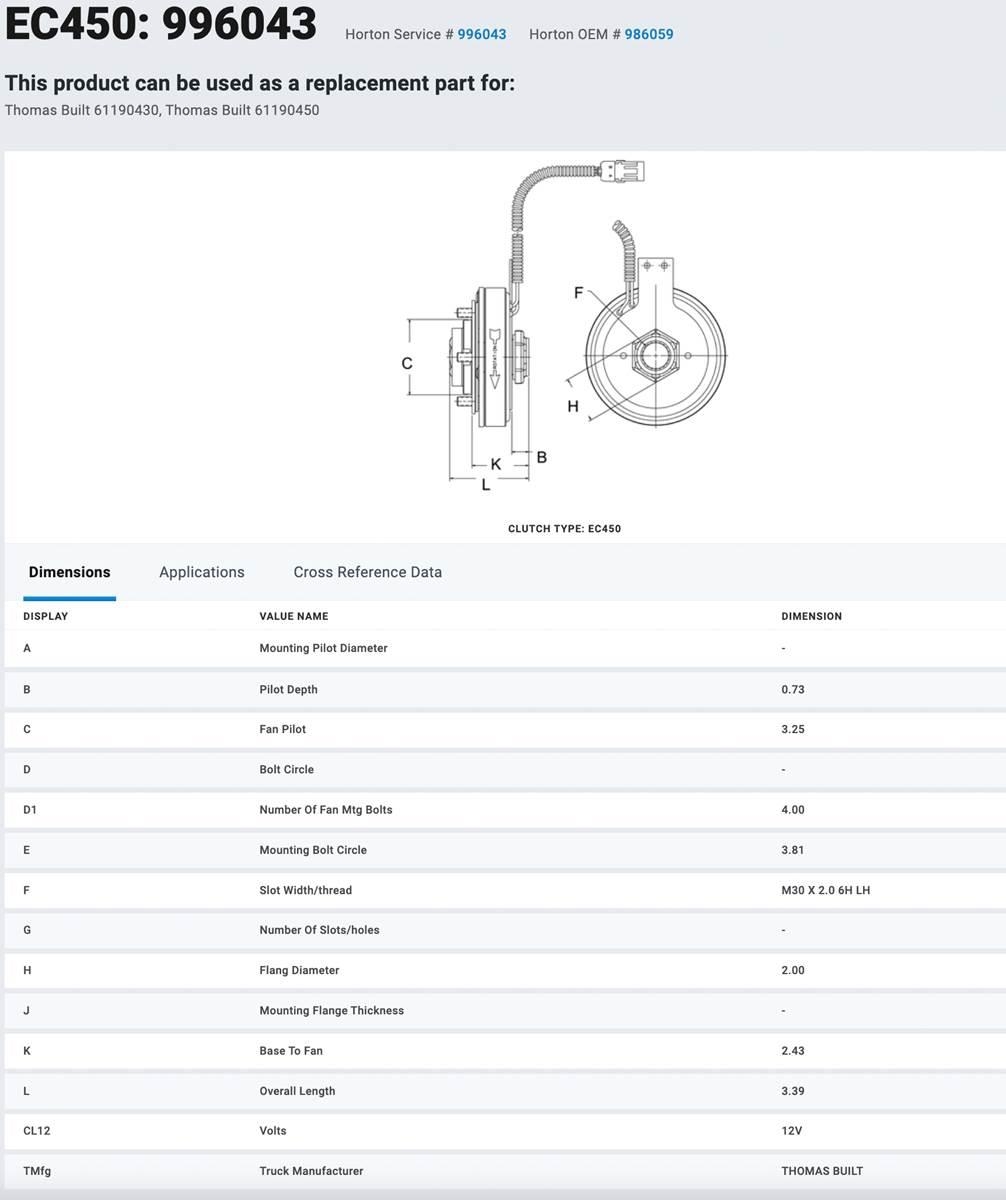Viewport: 1006px width, 1200px height.
Task: Click the Mounting Bolt Circle row label
Action: 313,850
